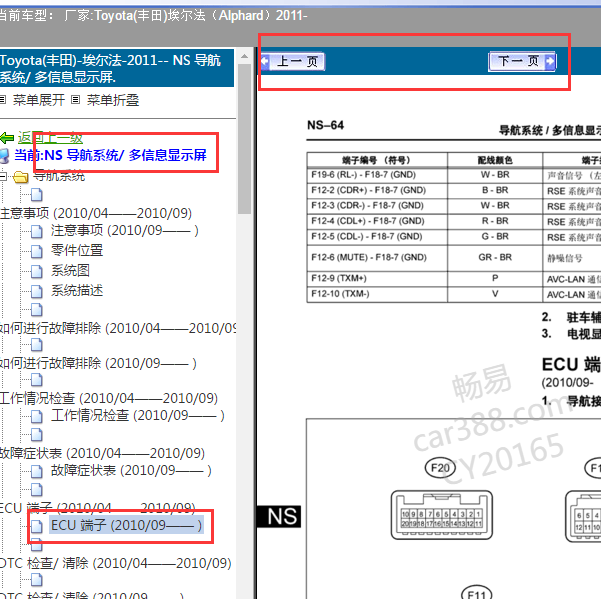Click table cell F12-9 (TXM+)

point(377,279)
